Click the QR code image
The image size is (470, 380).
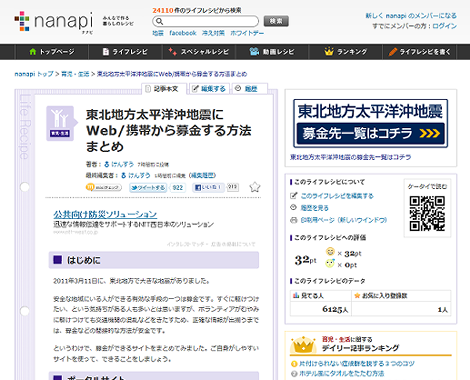[x=427, y=214]
